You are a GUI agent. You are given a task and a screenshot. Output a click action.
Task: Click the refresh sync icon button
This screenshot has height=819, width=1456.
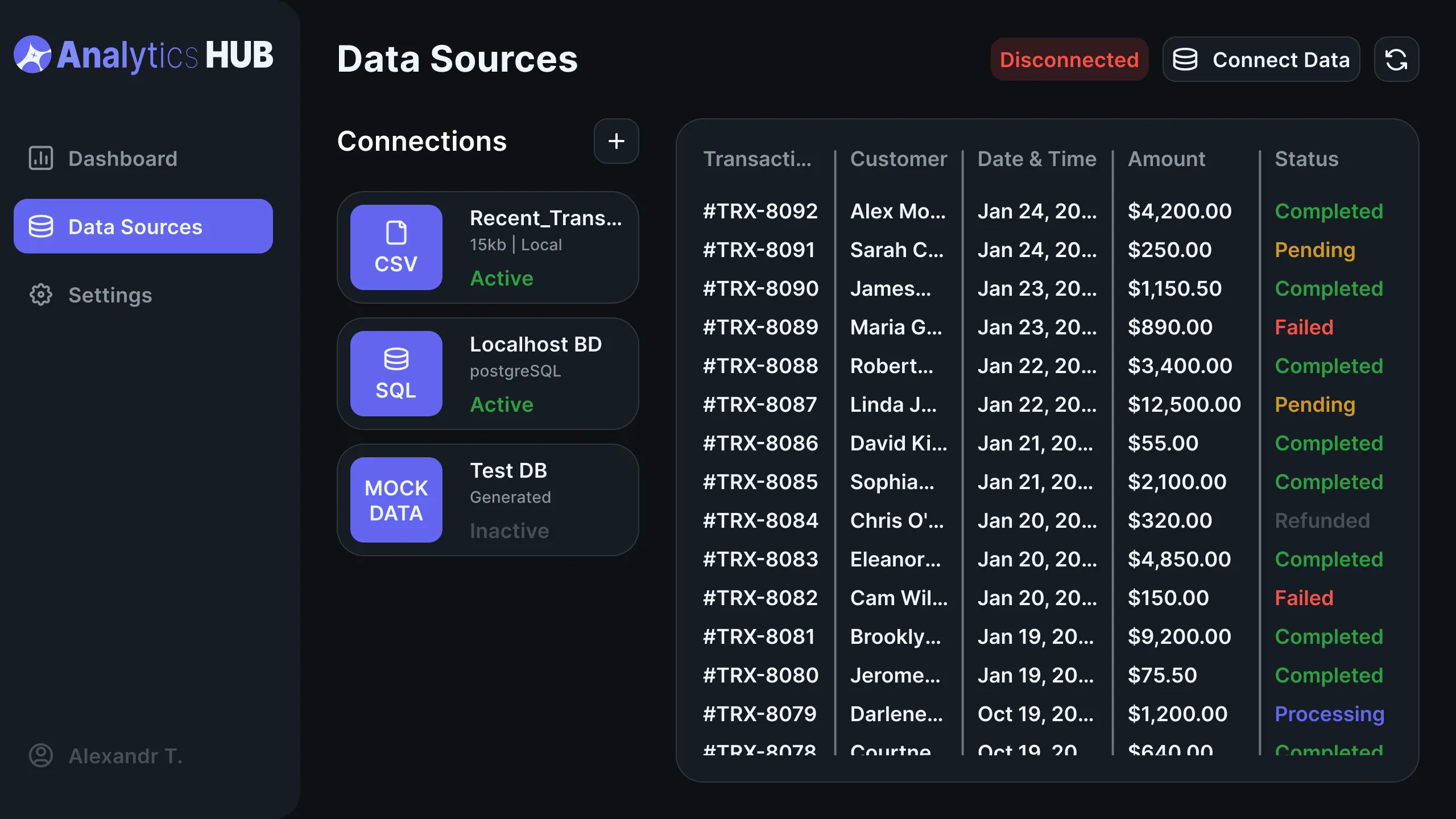1396,59
